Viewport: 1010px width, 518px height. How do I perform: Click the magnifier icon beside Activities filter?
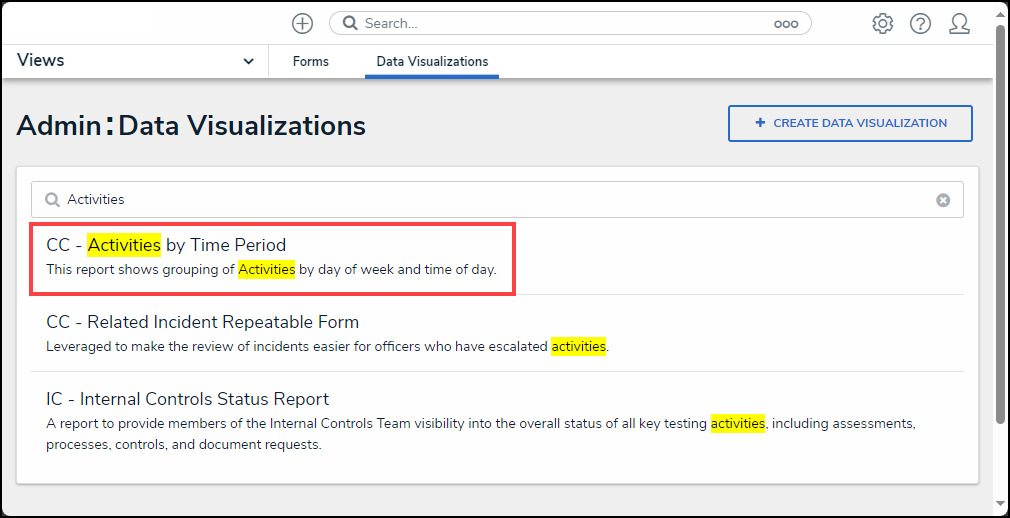pyautogui.click(x=52, y=200)
